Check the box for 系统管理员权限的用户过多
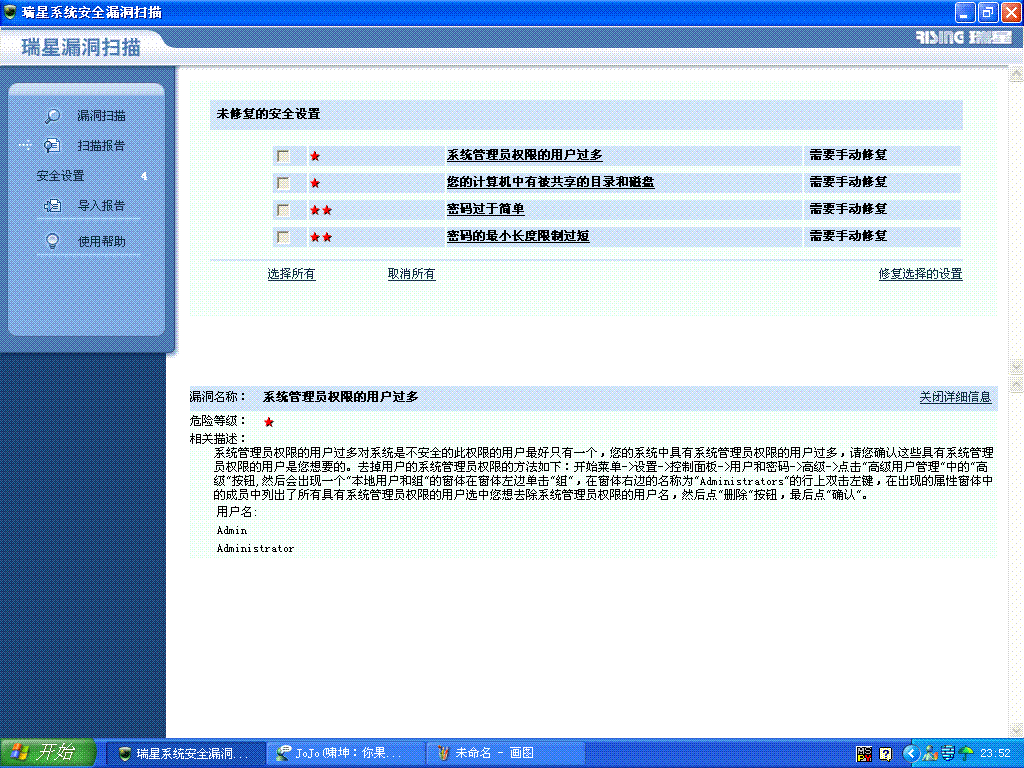This screenshot has width=1024, height=768. (283, 156)
